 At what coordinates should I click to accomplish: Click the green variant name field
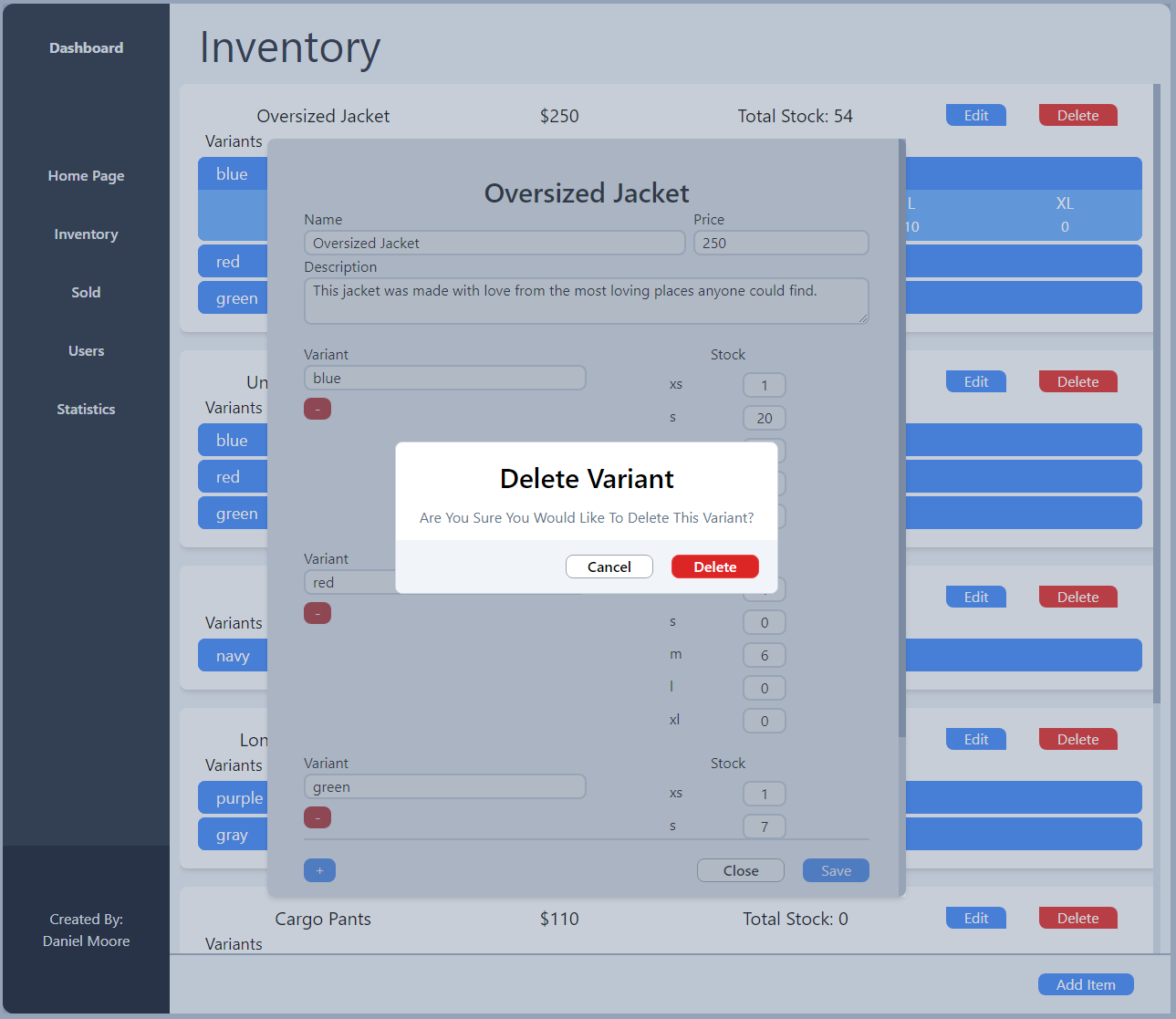(444, 786)
